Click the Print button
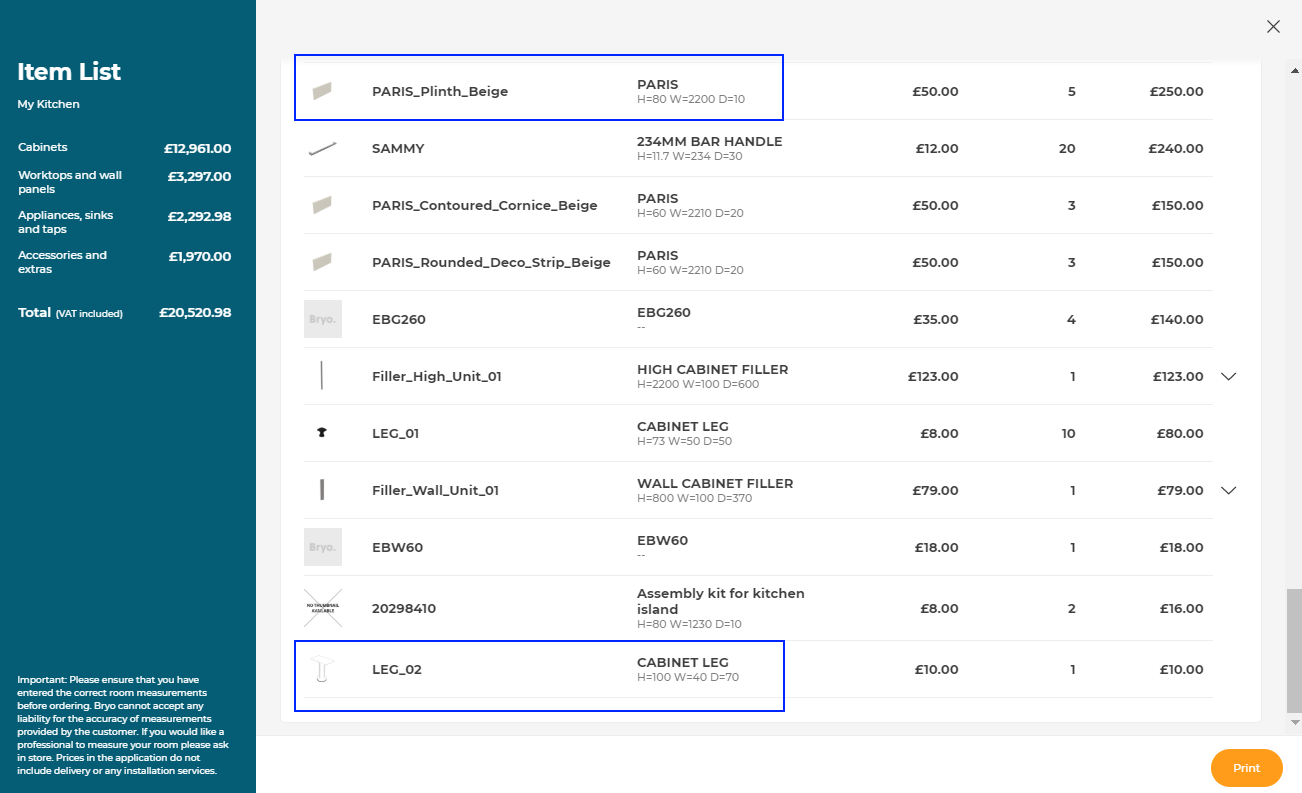The width and height of the screenshot is (1302, 793). 1246,768
